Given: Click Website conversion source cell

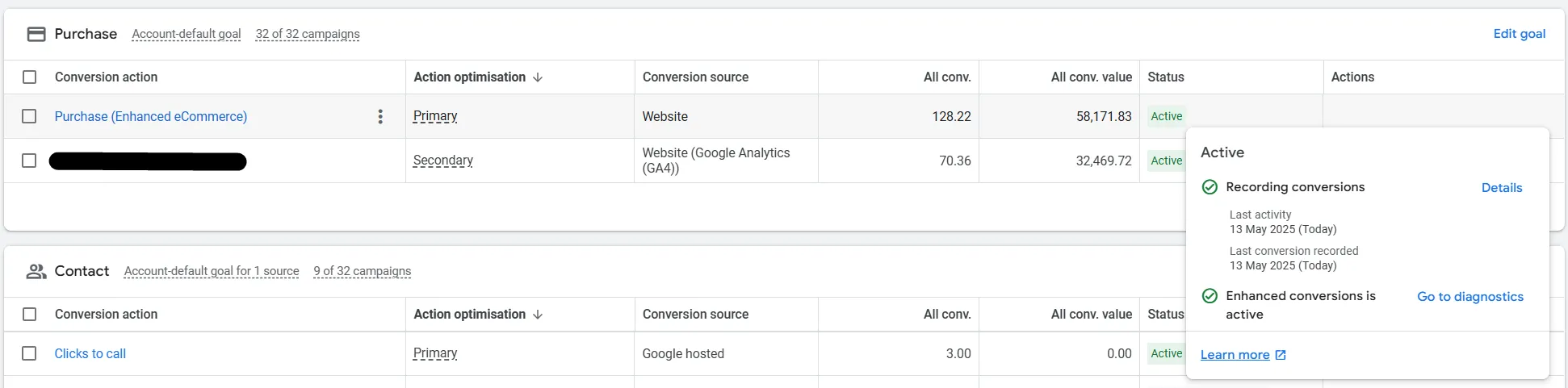Looking at the screenshot, I should tap(665, 116).
